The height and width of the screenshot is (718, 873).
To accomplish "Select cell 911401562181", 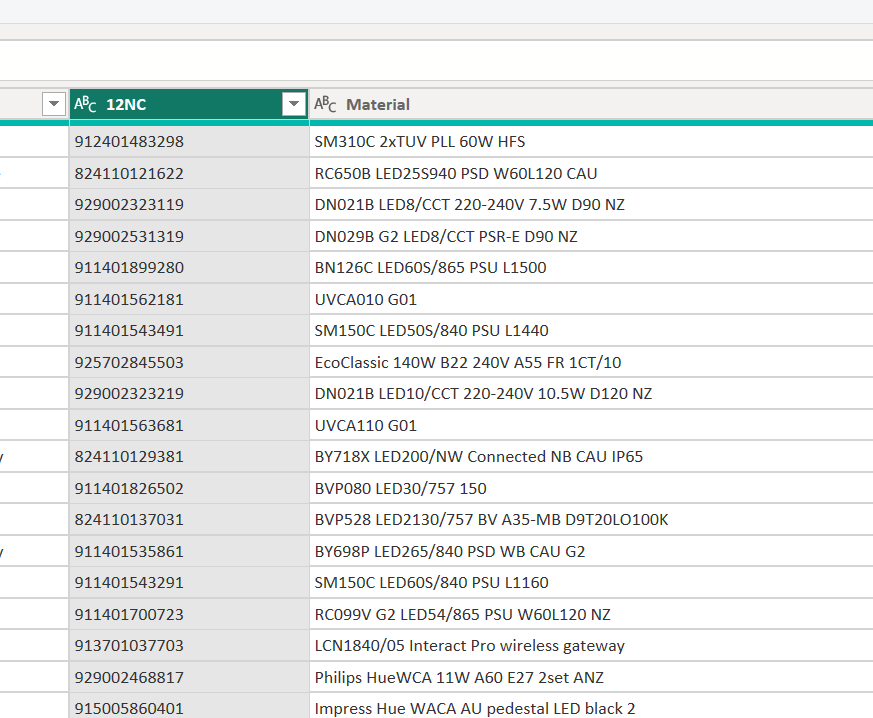I will tap(189, 299).
